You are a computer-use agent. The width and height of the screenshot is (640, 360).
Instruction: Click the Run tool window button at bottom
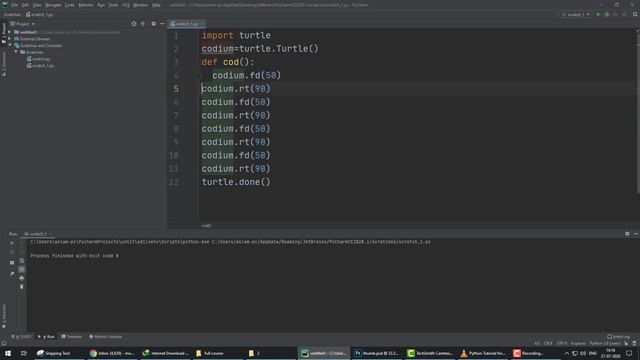click(x=46, y=337)
